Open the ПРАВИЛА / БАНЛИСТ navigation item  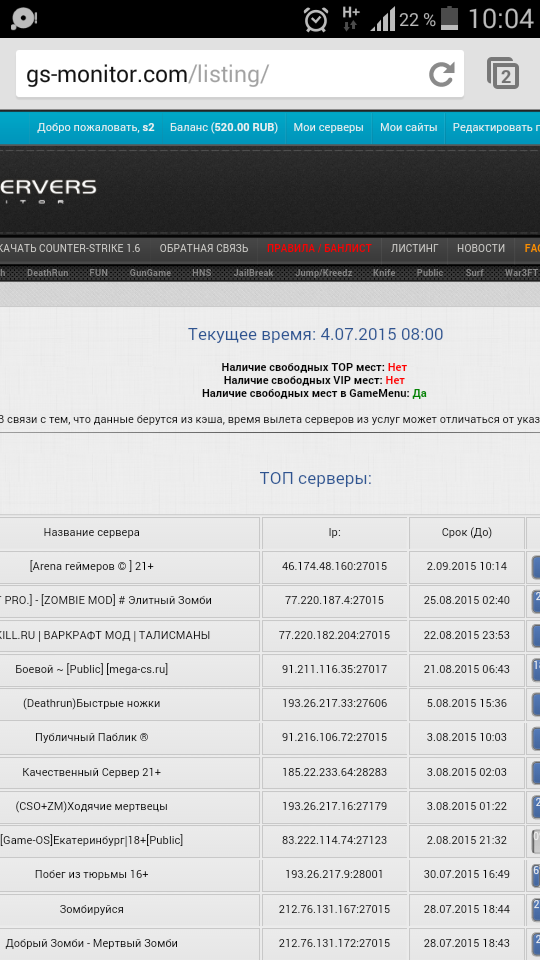[319, 248]
